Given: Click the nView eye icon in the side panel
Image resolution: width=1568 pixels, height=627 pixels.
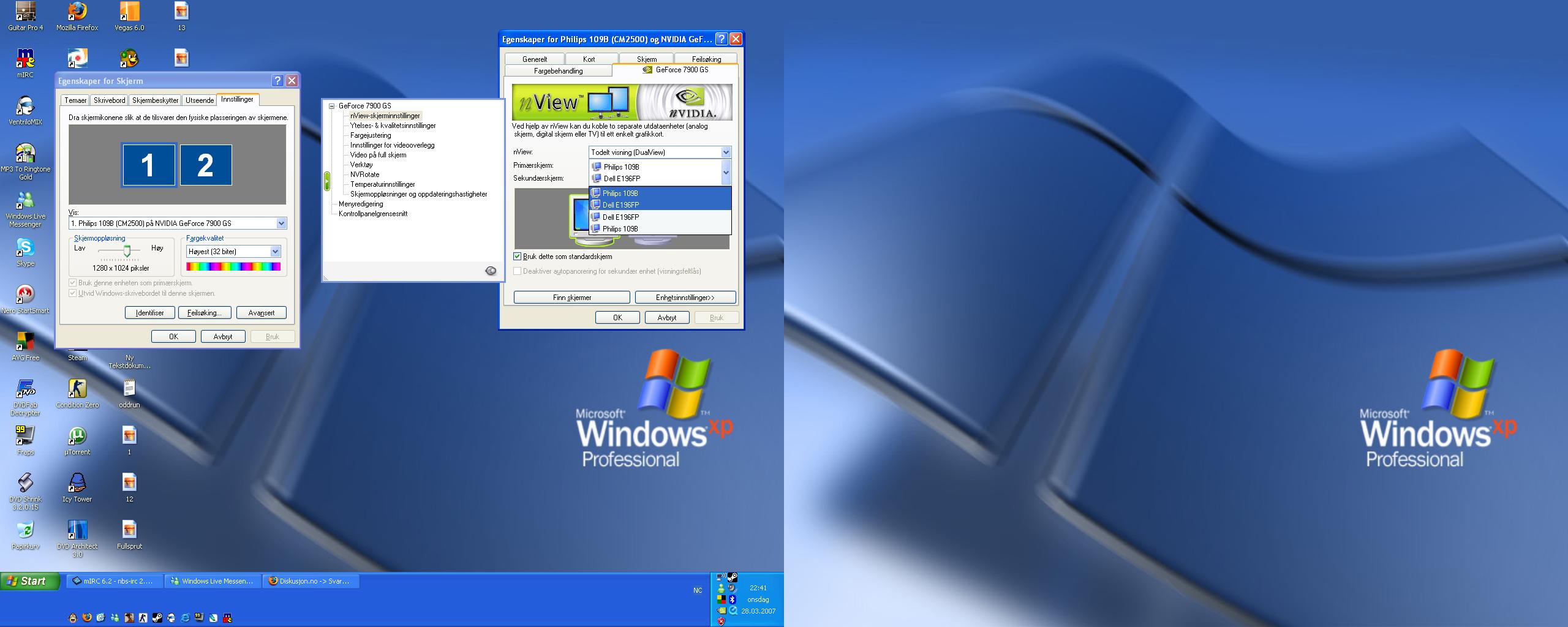Looking at the screenshot, I should tap(491, 271).
